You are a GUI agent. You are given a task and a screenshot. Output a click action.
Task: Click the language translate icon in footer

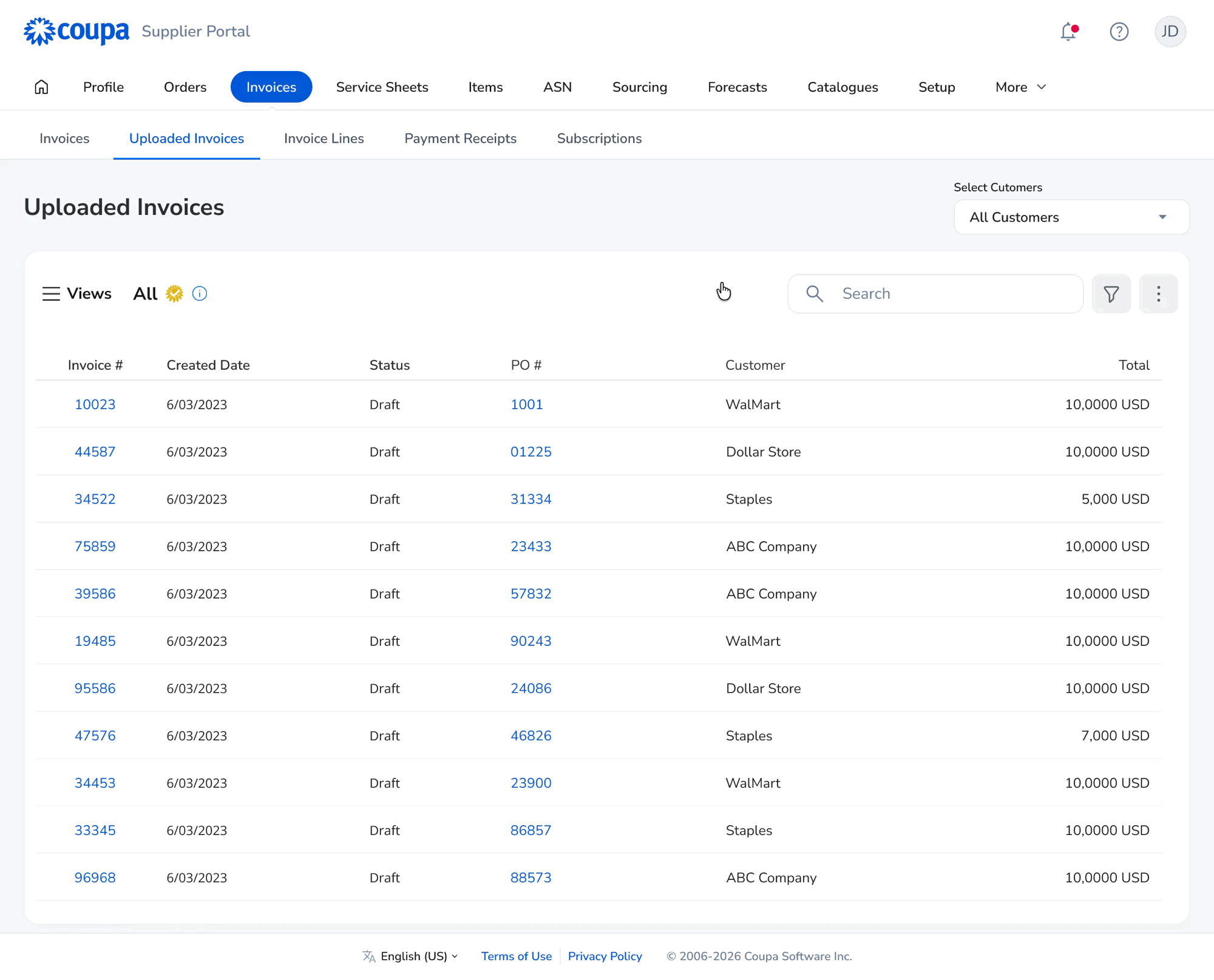pyautogui.click(x=369, y=956)
